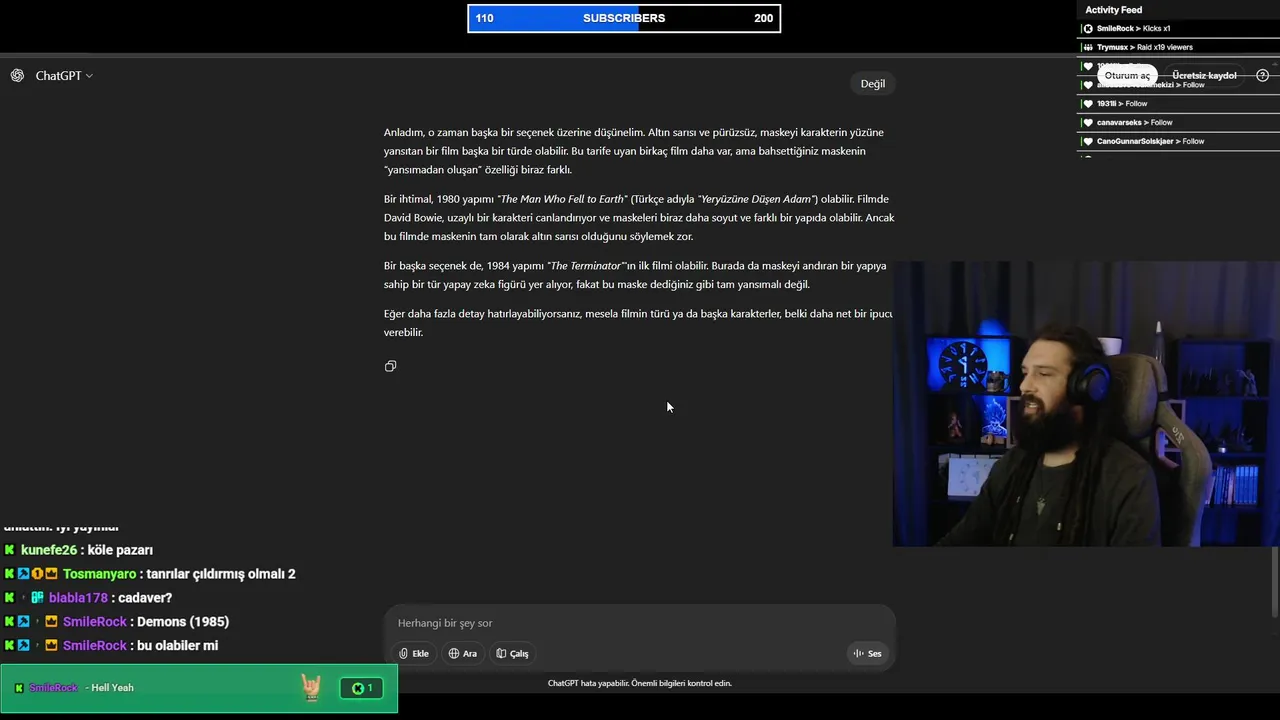1280x720 pixels.
Task: Click Trymusx Raid x19 viewers entry
Action: [1178, 47]
